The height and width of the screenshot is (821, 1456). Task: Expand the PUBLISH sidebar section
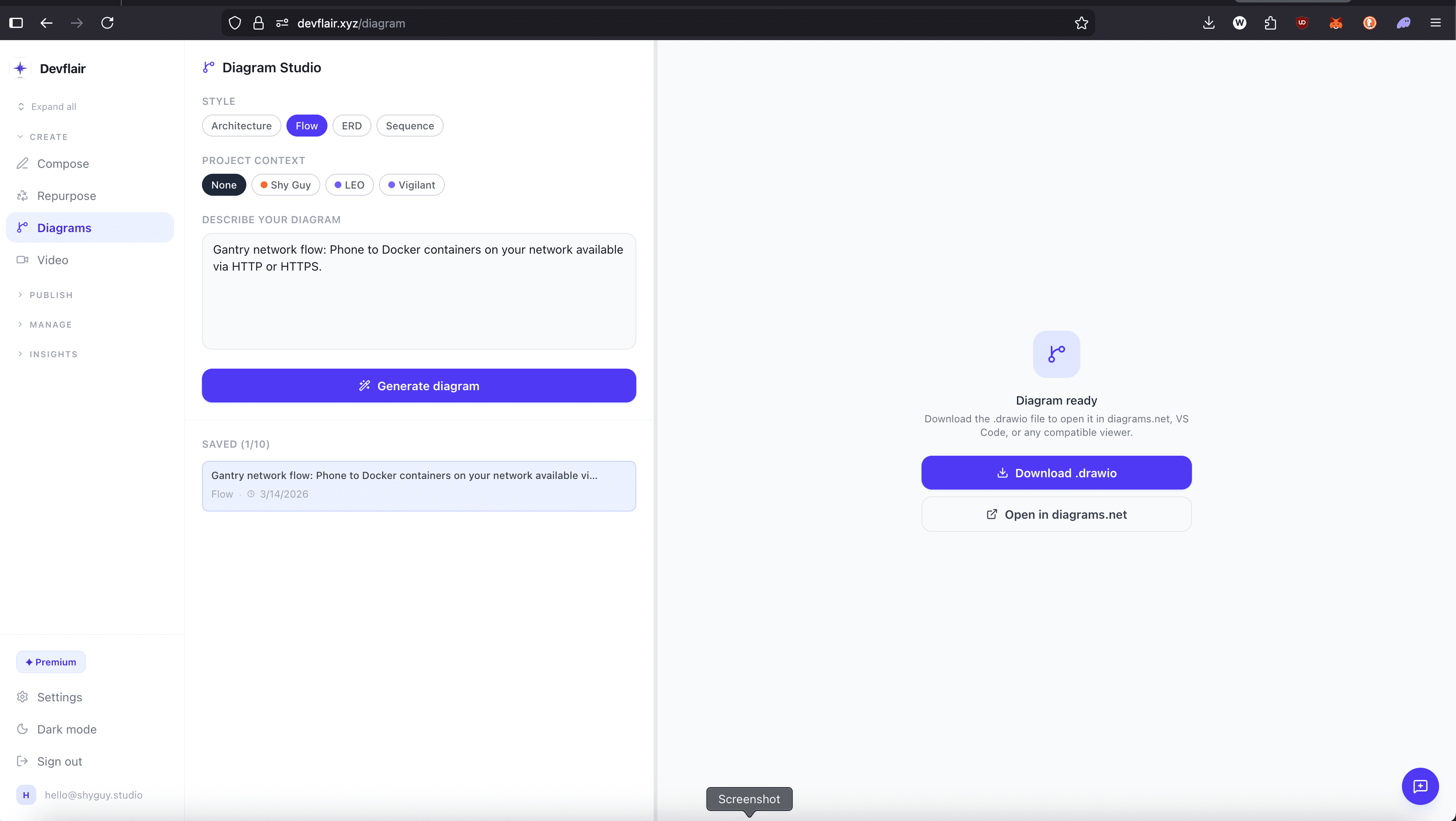click(51, 295)
